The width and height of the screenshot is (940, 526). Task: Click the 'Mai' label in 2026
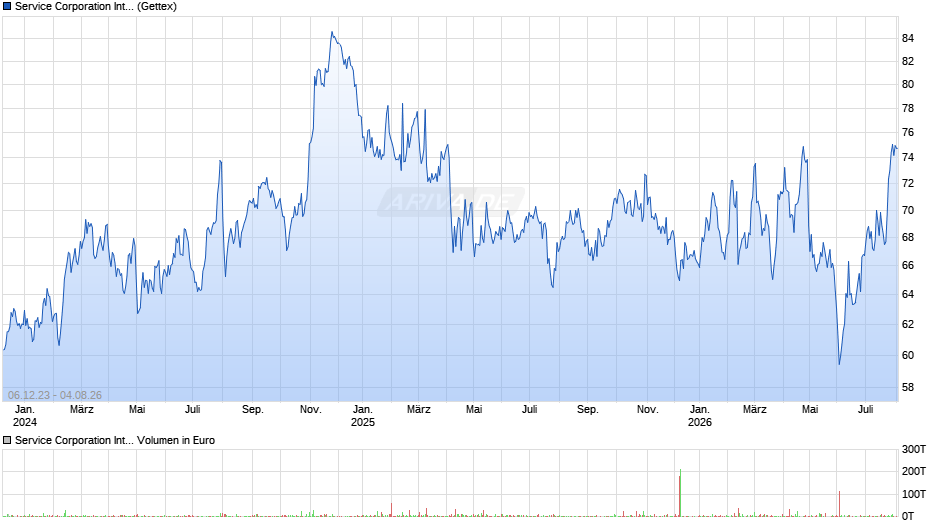point(810,410)
